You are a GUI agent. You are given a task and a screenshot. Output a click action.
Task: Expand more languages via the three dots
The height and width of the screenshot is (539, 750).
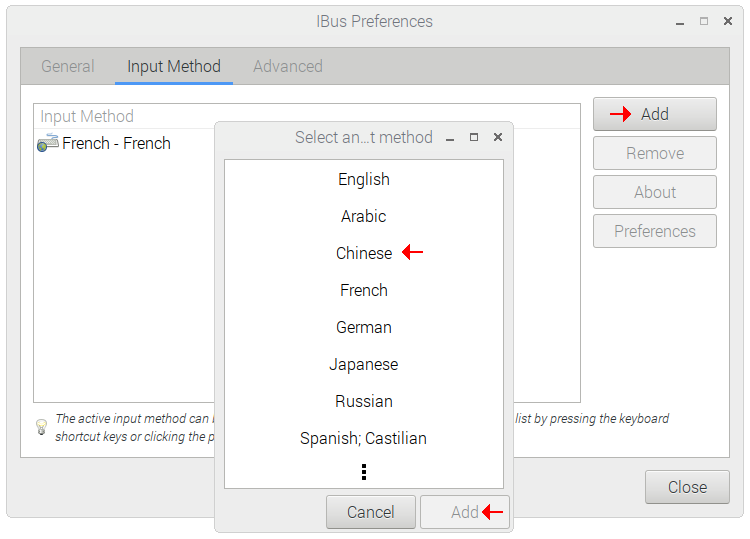click(x=364, y=472)
